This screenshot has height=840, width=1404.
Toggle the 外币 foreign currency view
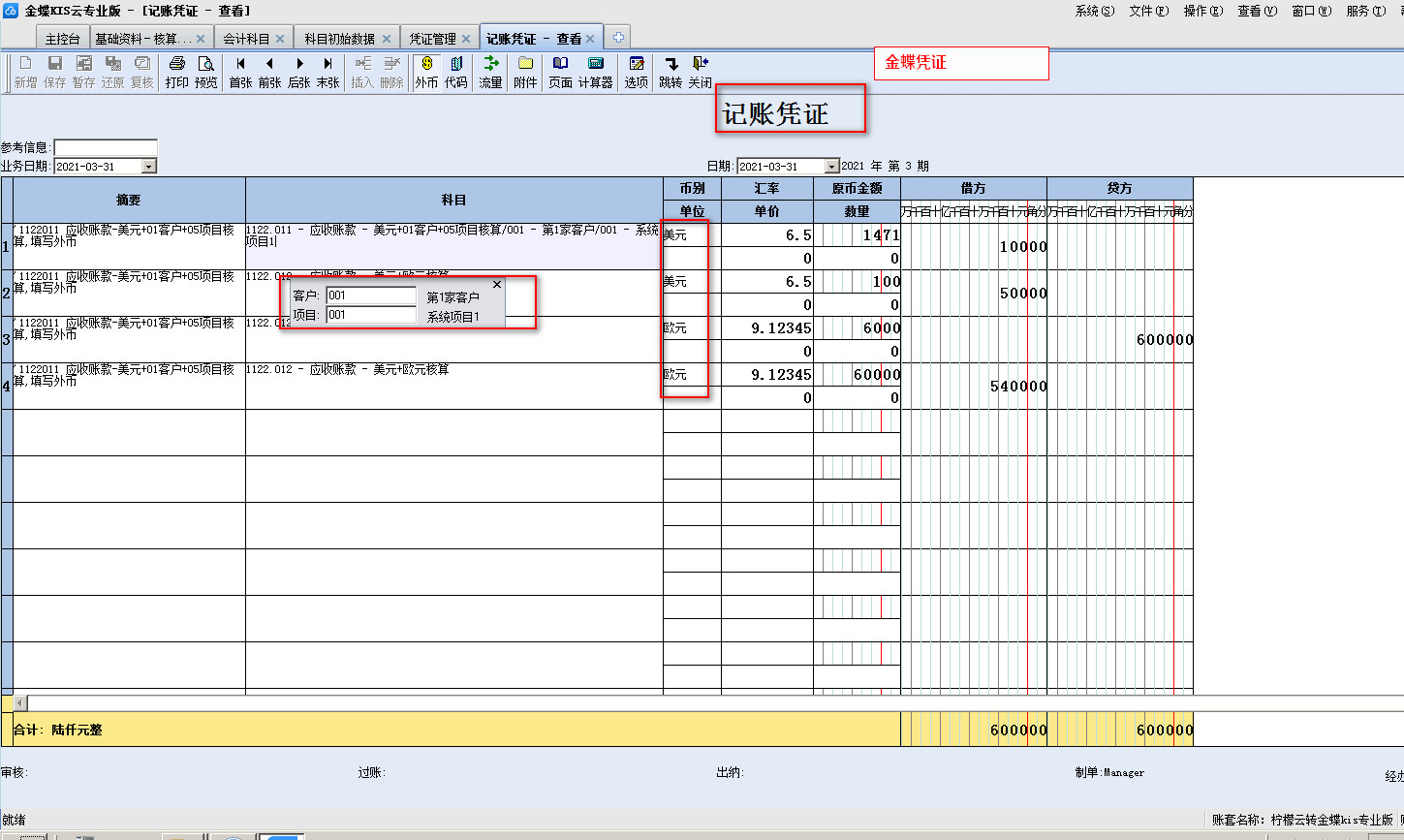(426, 72)
